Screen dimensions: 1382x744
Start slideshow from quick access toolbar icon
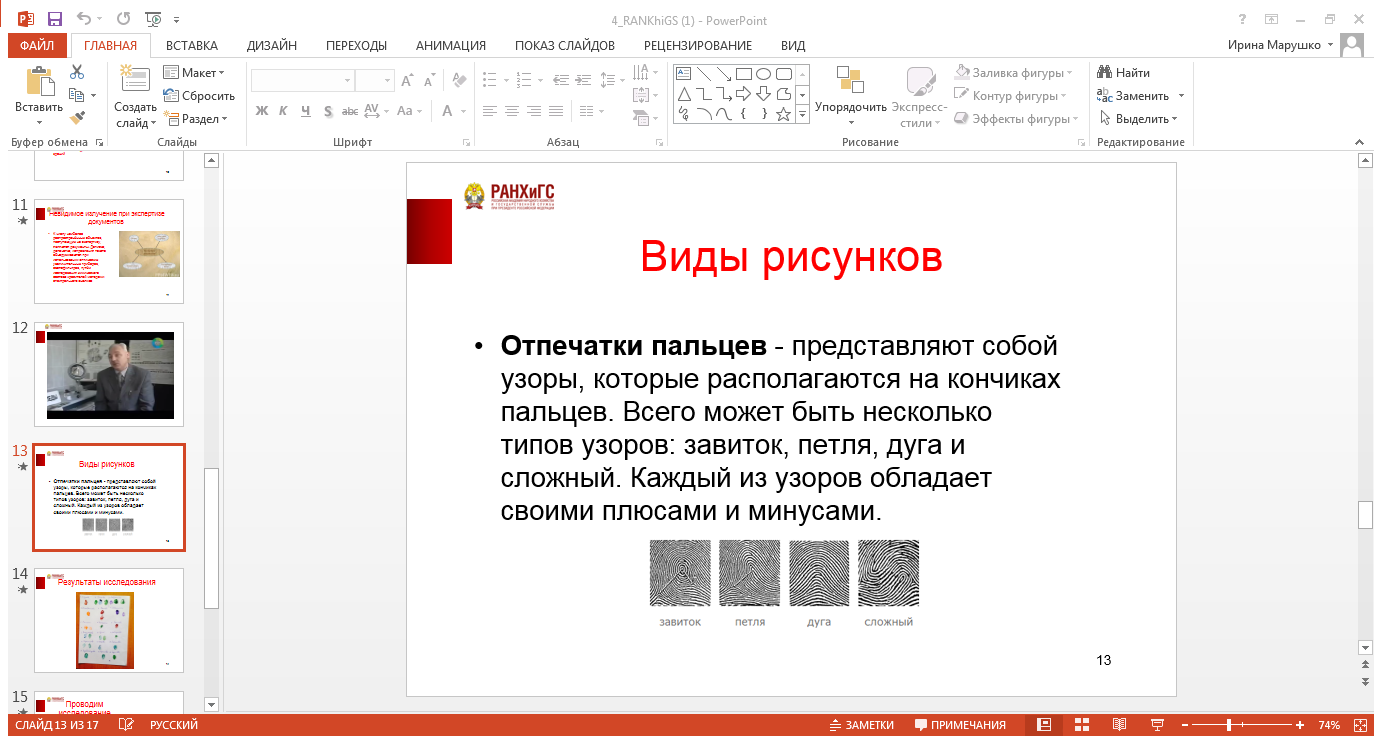(153, 19)
